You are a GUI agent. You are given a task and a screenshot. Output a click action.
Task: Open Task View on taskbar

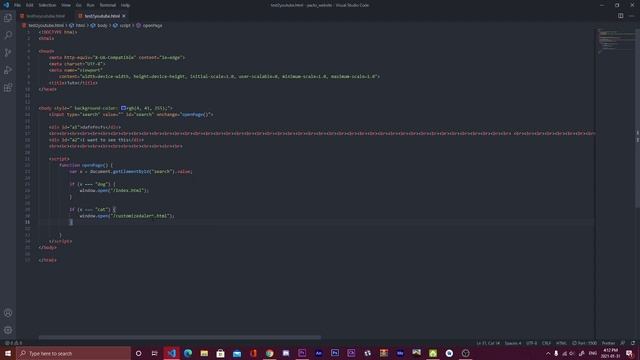tap(155, 353)
